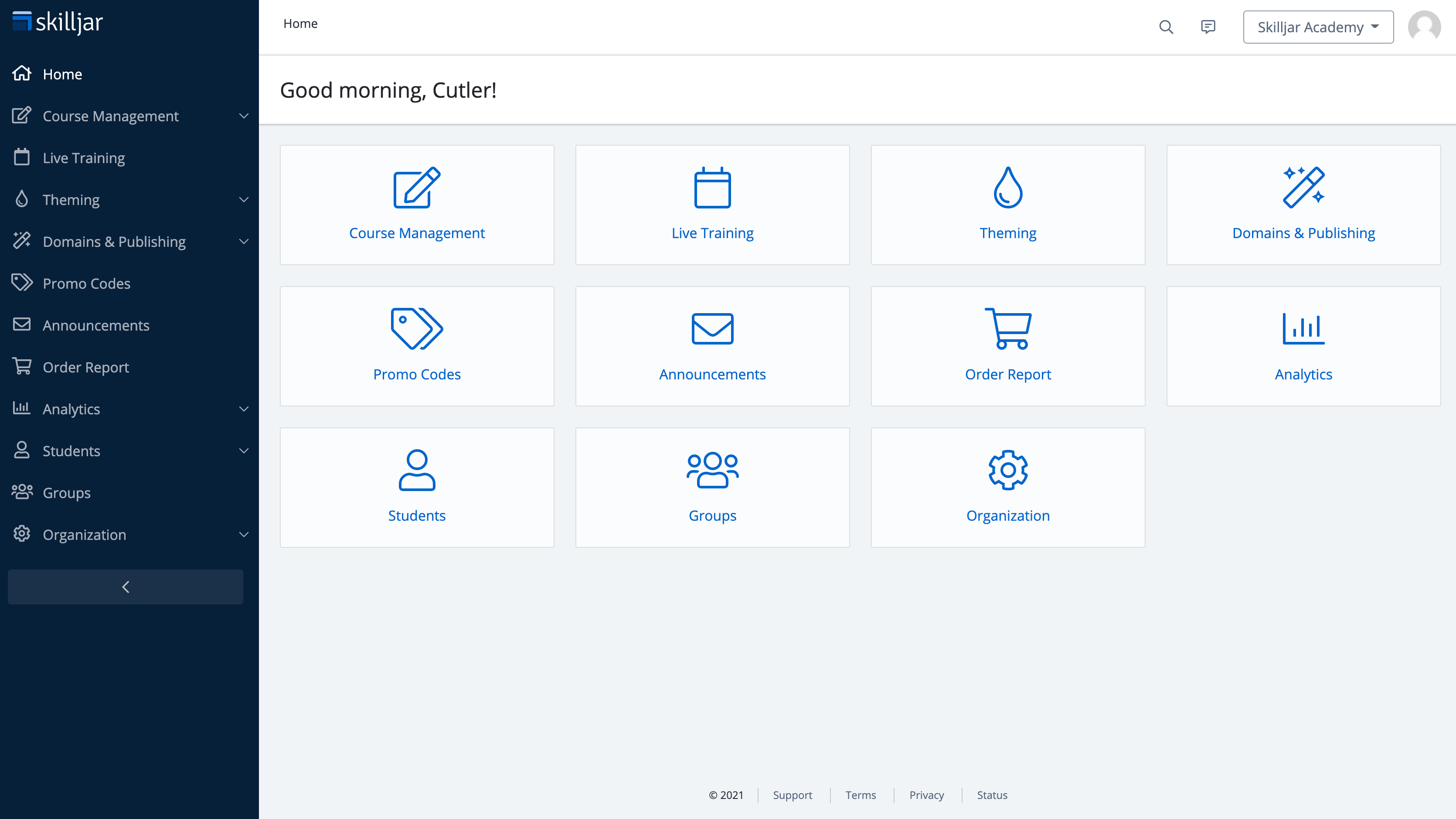Screen dimensions: 1456x819
Task: Click the Skilljar logo
Action: point(57,22)
